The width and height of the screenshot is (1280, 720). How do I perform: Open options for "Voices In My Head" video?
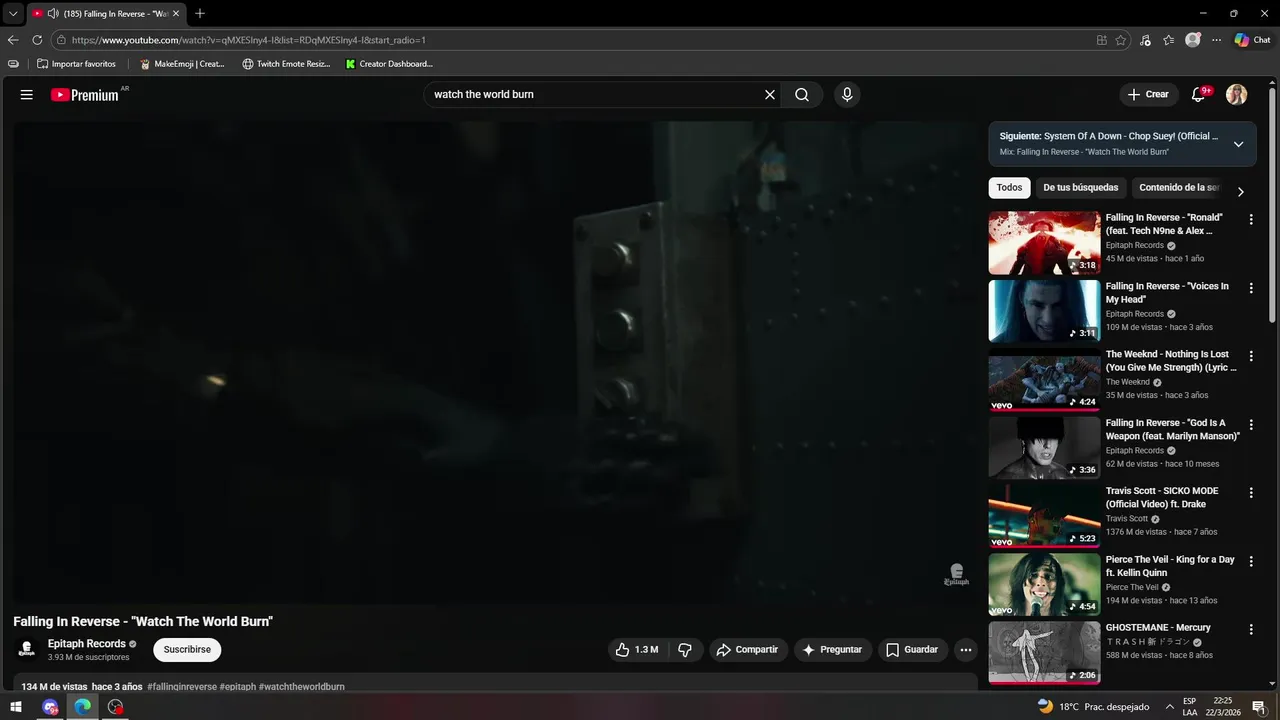pos(1251,287)
